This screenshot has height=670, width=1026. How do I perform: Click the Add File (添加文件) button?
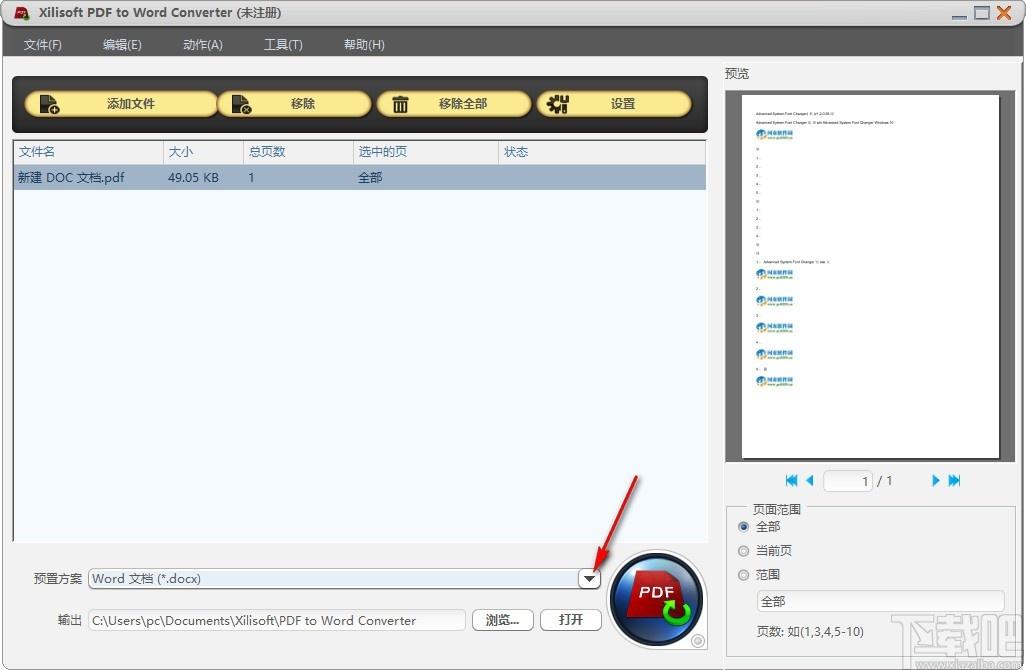tap(120, 104)
